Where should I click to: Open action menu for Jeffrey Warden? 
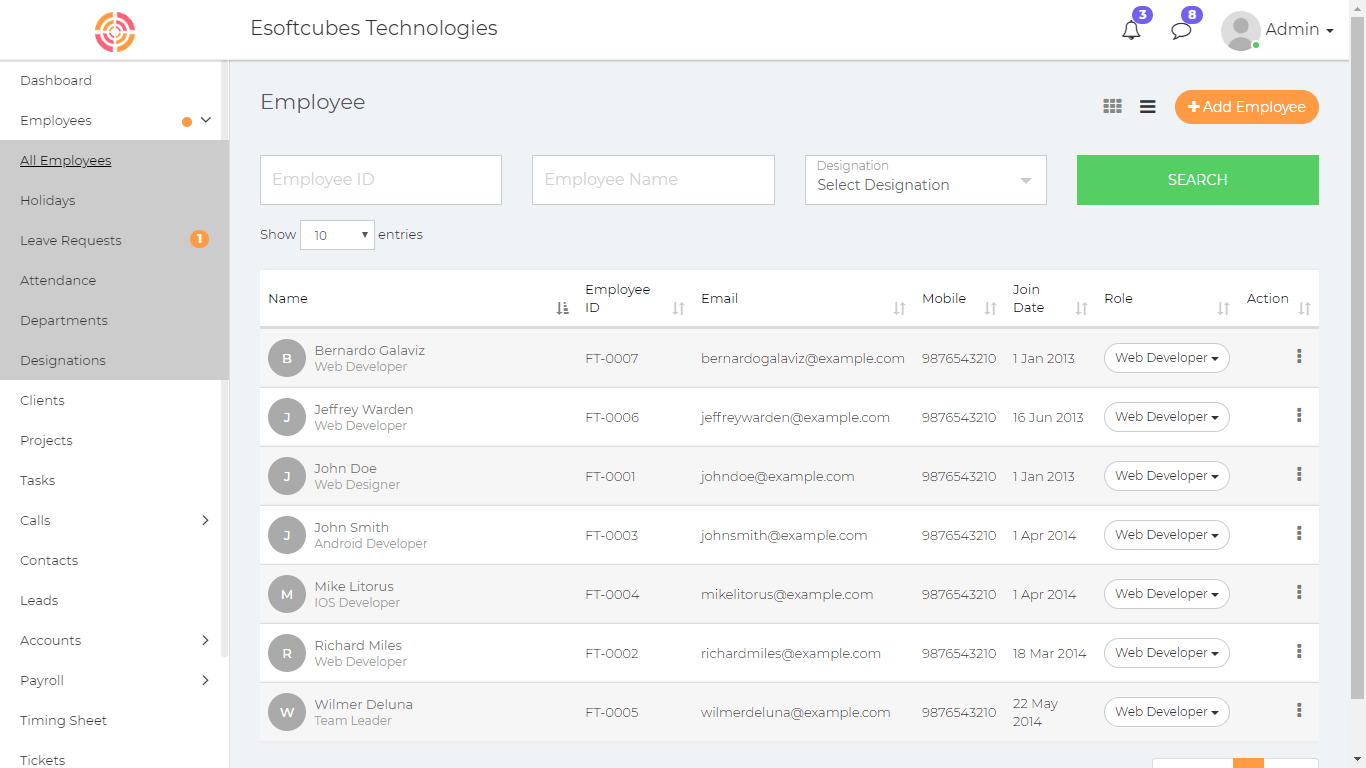1299,416
